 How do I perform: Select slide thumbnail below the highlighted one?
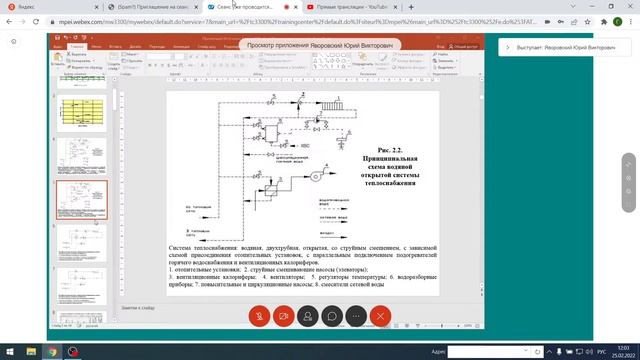pyautogui.click(x=82, y=243)
